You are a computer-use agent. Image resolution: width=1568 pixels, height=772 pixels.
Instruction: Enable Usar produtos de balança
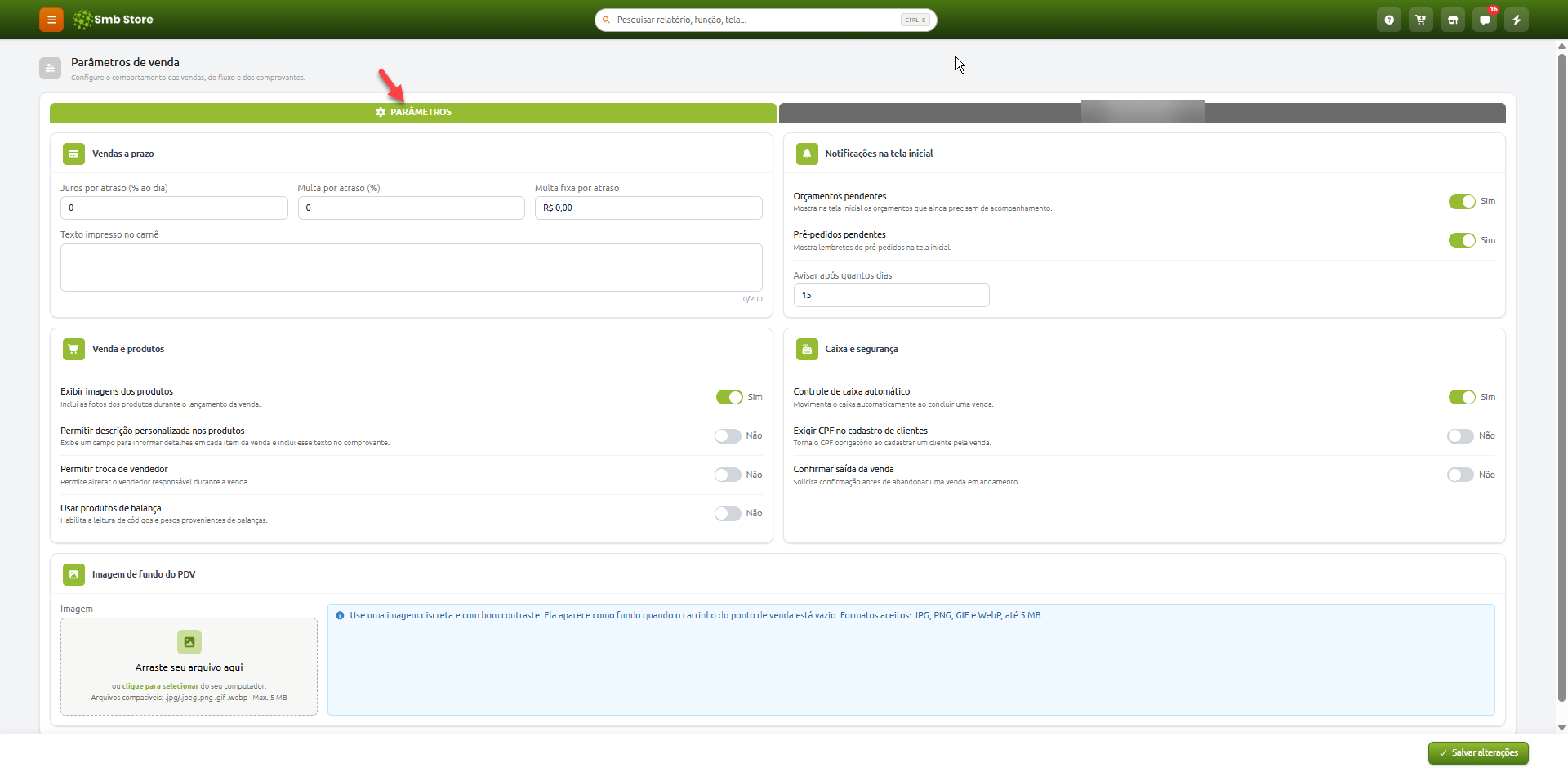(728, 514)
